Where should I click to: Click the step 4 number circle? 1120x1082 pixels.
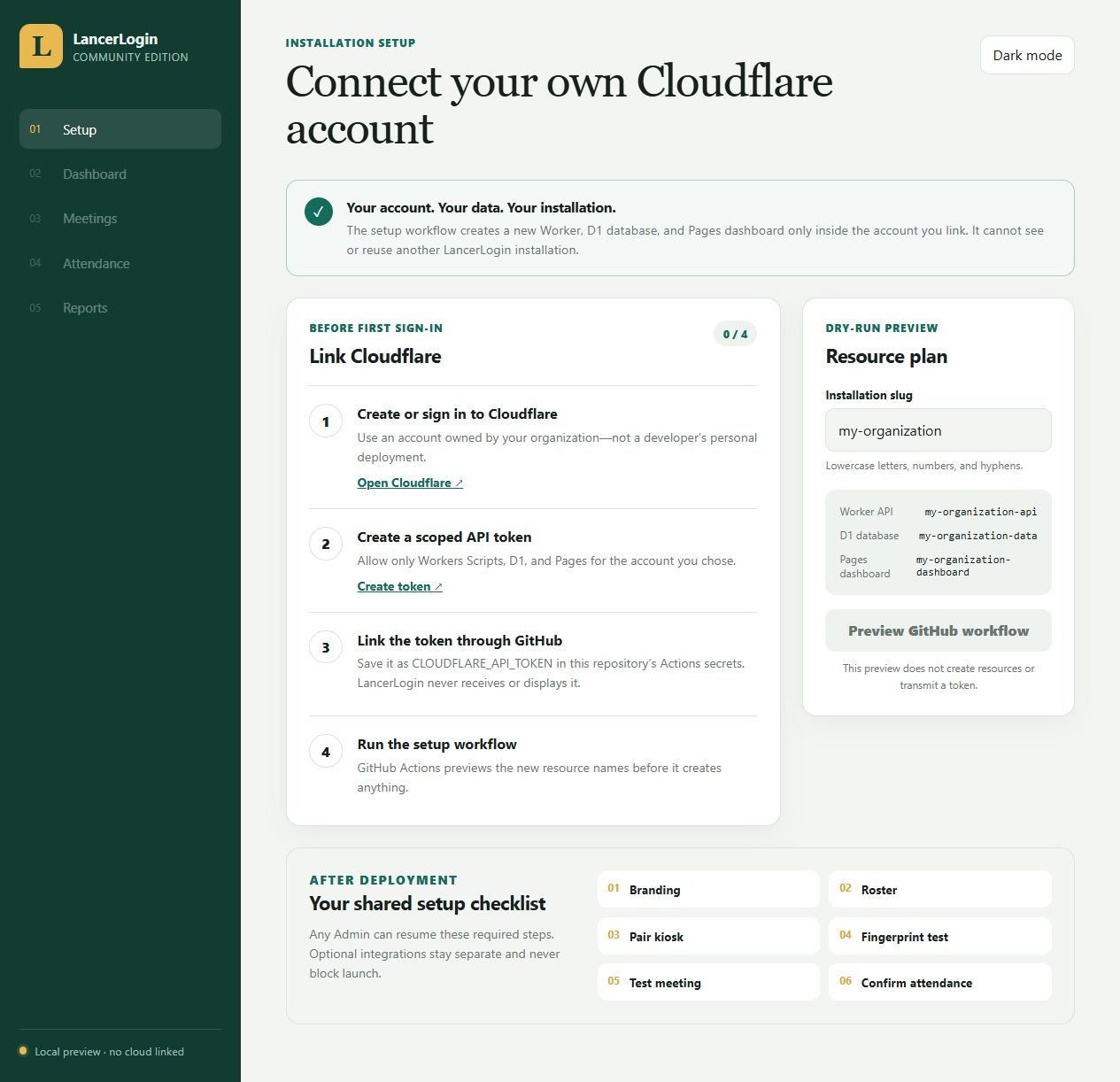326,752
